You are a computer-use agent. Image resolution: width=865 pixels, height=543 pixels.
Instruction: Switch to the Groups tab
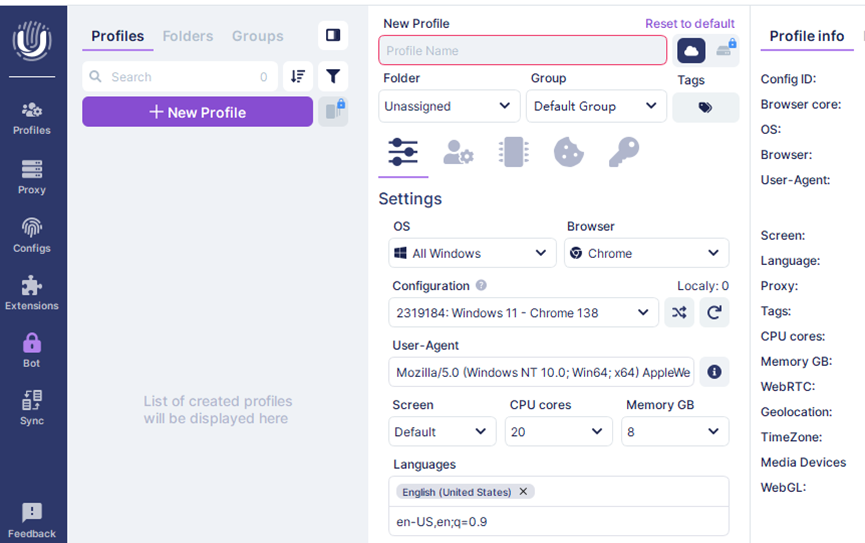257,36
